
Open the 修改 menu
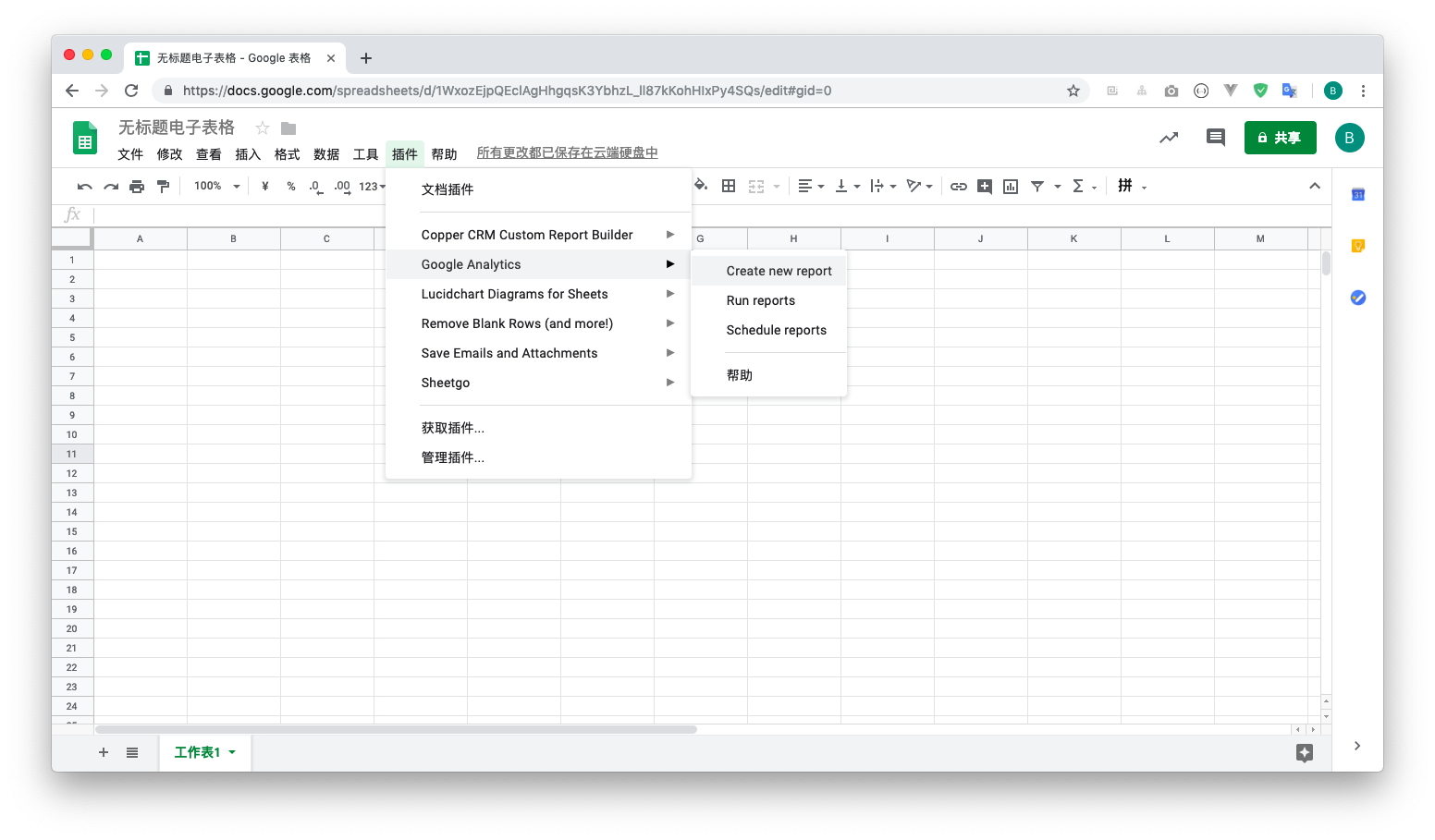(x=170, y=154)
